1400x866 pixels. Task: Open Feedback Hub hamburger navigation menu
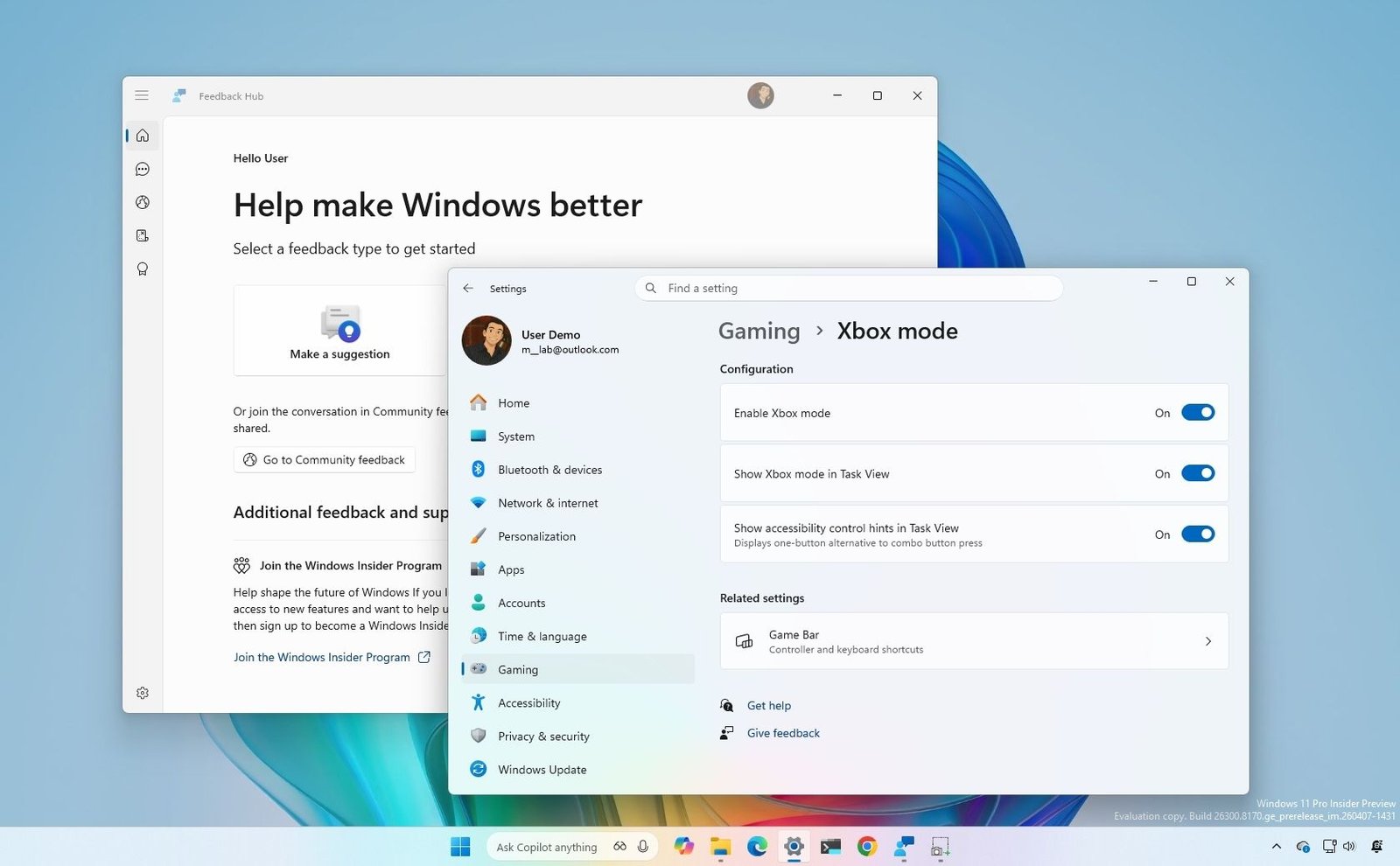(142, 95)
